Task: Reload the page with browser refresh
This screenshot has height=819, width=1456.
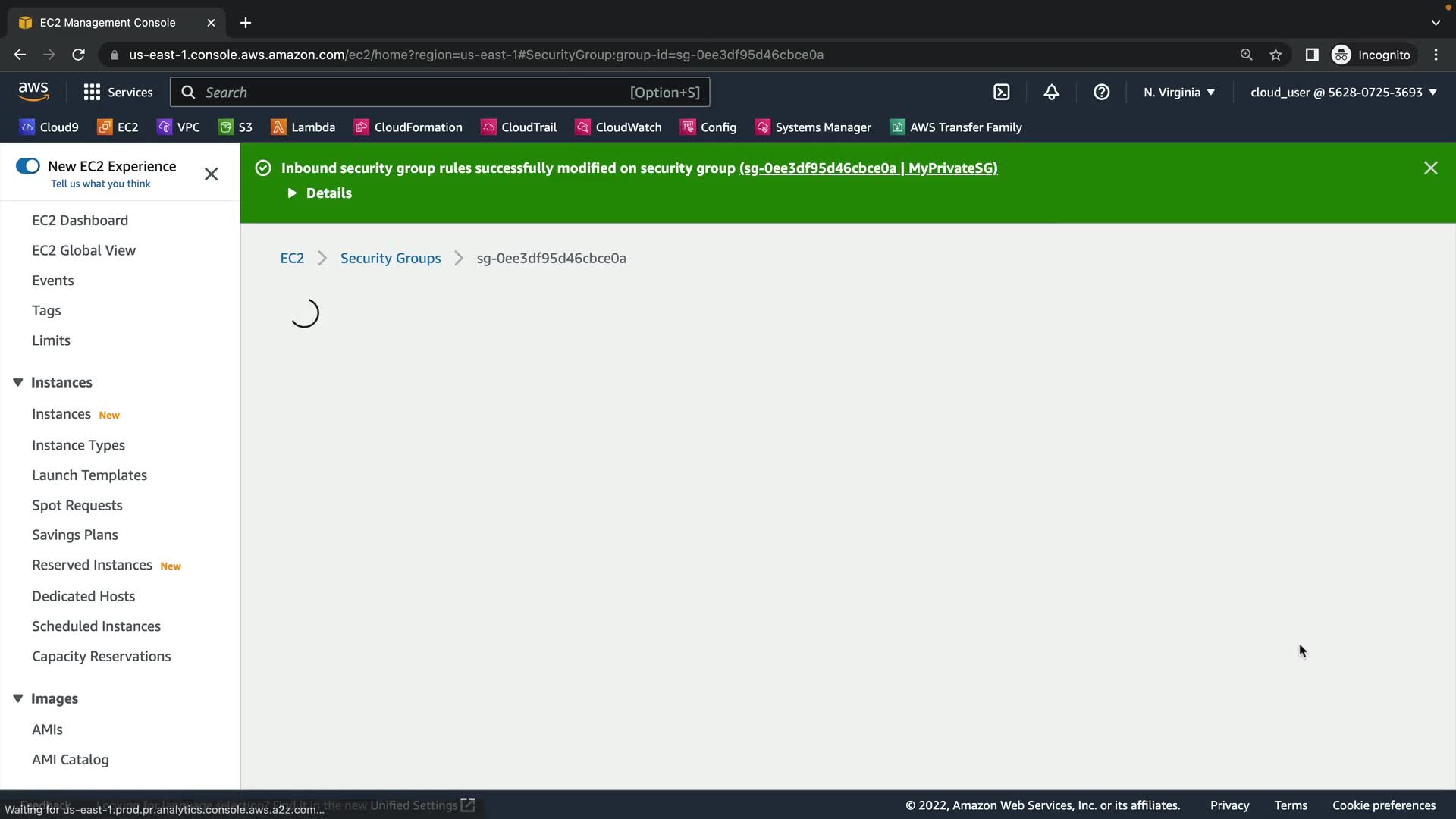Action: pyautogui.click(x=78, y=55)
